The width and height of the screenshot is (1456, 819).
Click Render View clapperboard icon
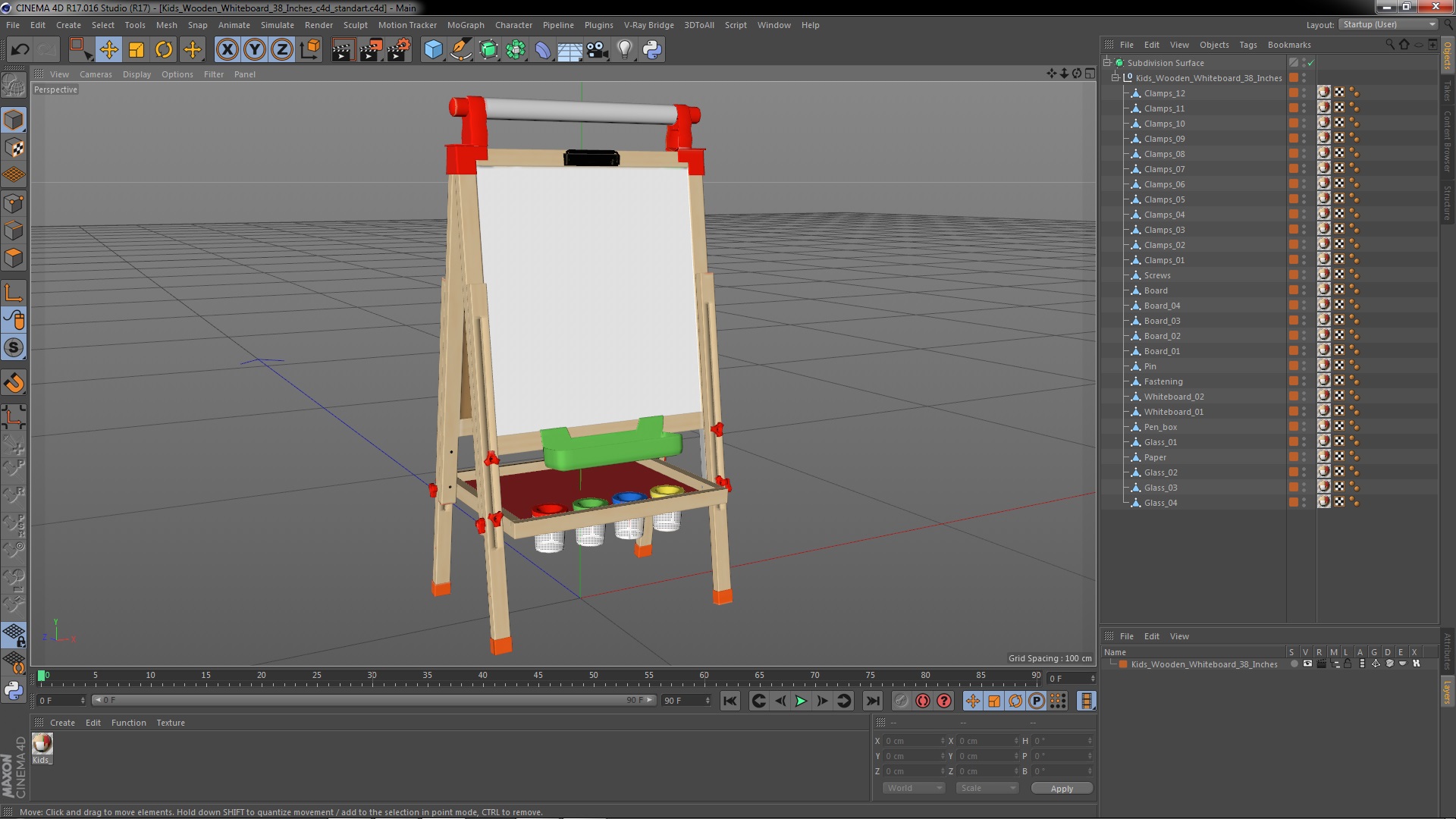point(343,50)
